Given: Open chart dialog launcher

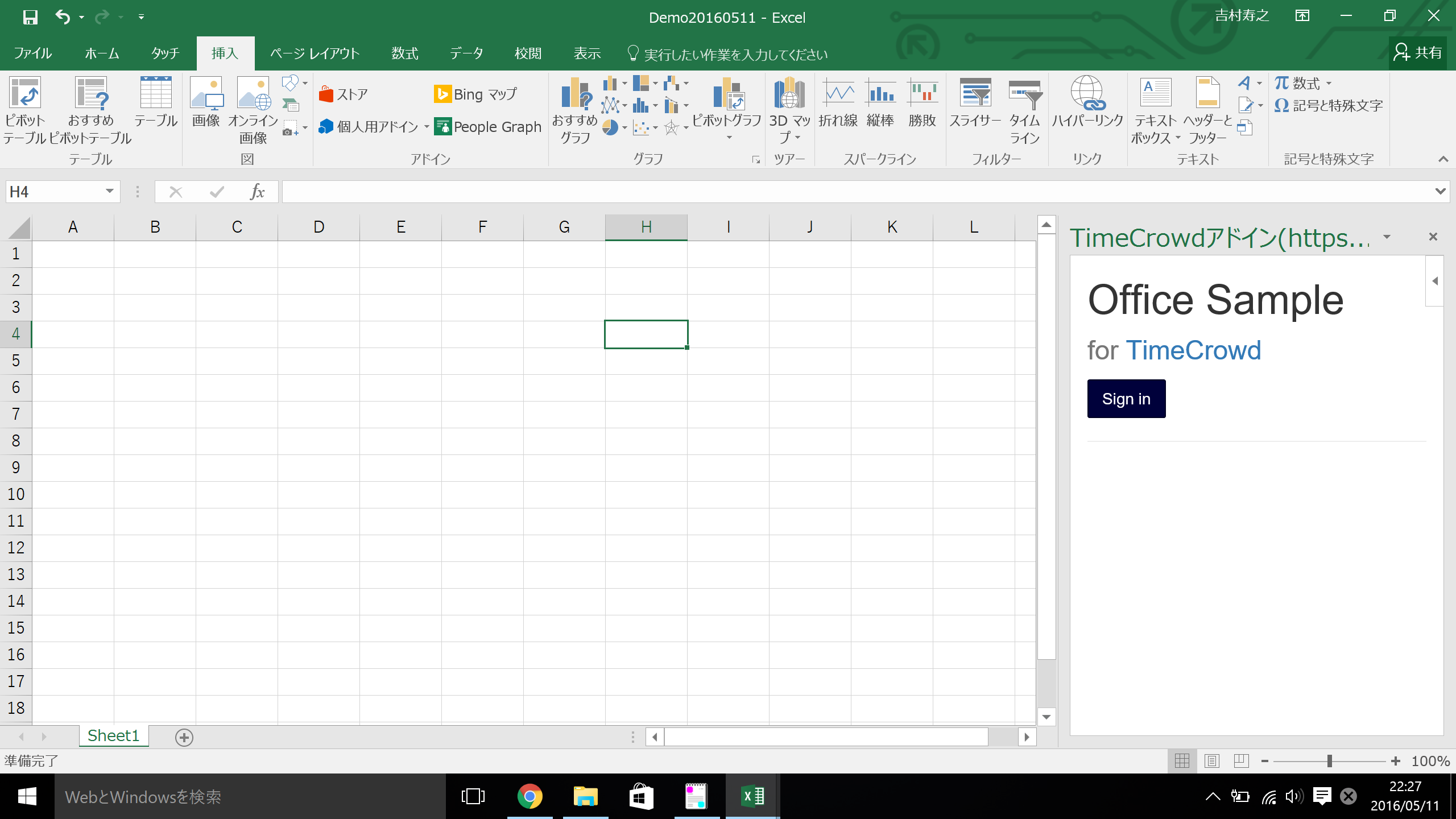Looking at the screenshot, I should point(756,160).
